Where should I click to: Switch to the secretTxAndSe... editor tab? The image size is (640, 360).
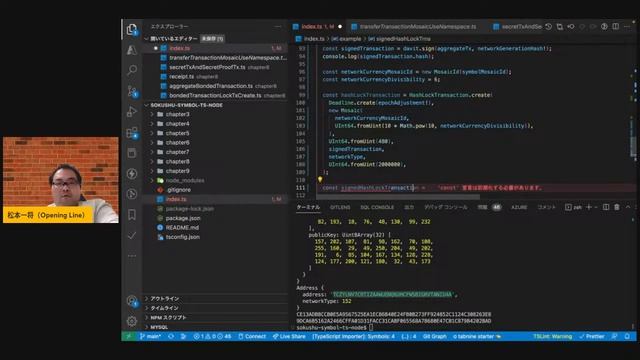517,27
